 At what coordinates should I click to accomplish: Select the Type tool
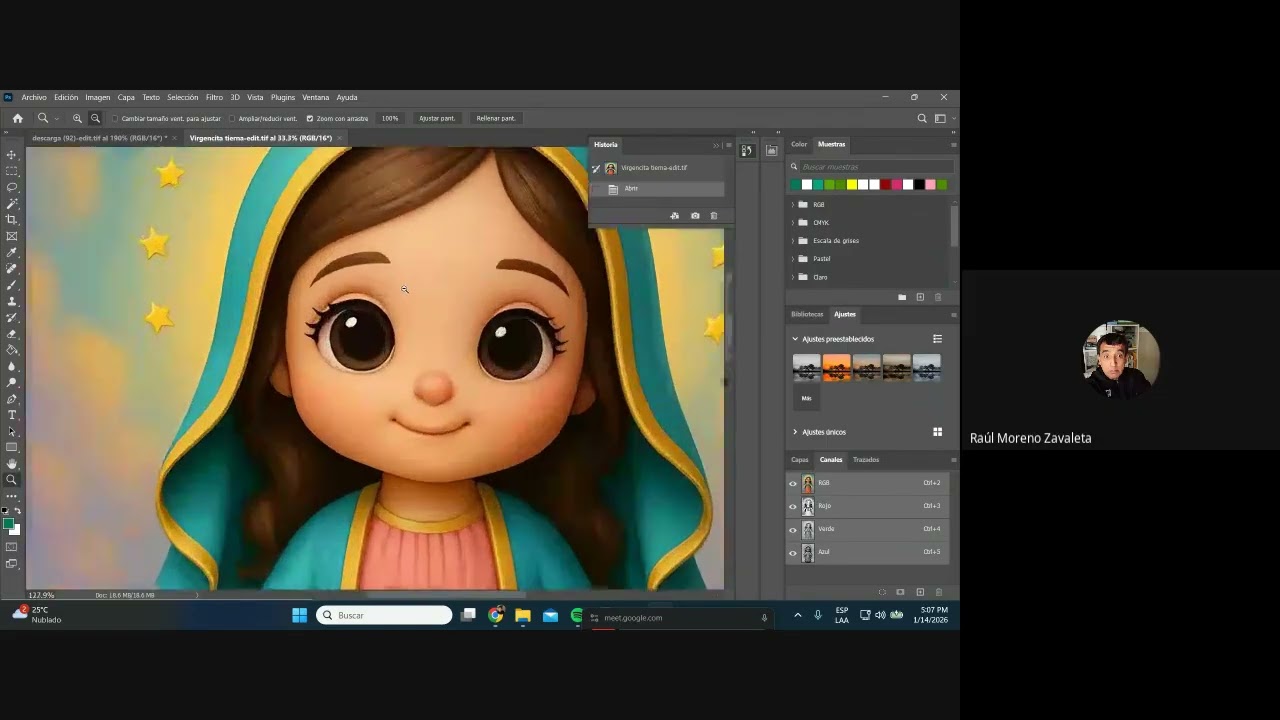coord(12,415)
